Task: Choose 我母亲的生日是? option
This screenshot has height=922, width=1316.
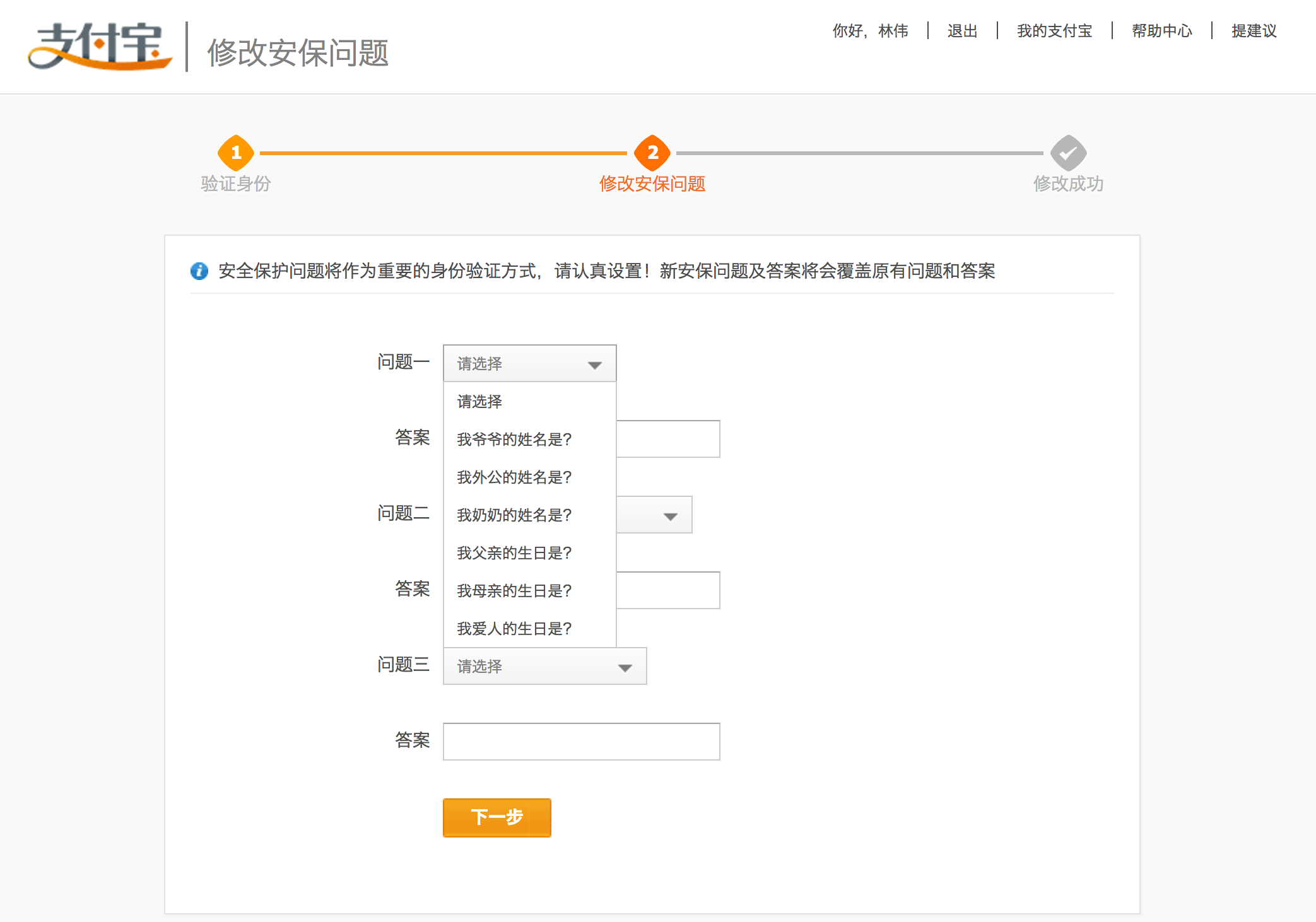Action: 514,591
